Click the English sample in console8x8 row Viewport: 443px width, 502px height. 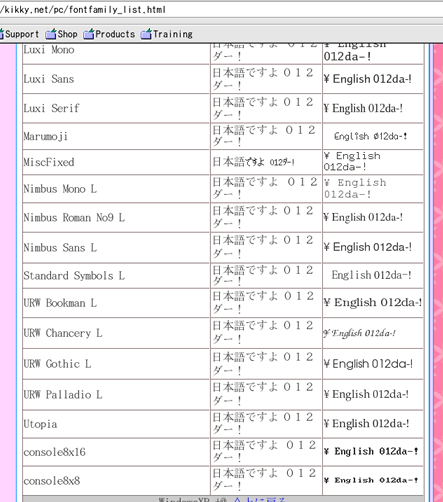coord(371,480)
